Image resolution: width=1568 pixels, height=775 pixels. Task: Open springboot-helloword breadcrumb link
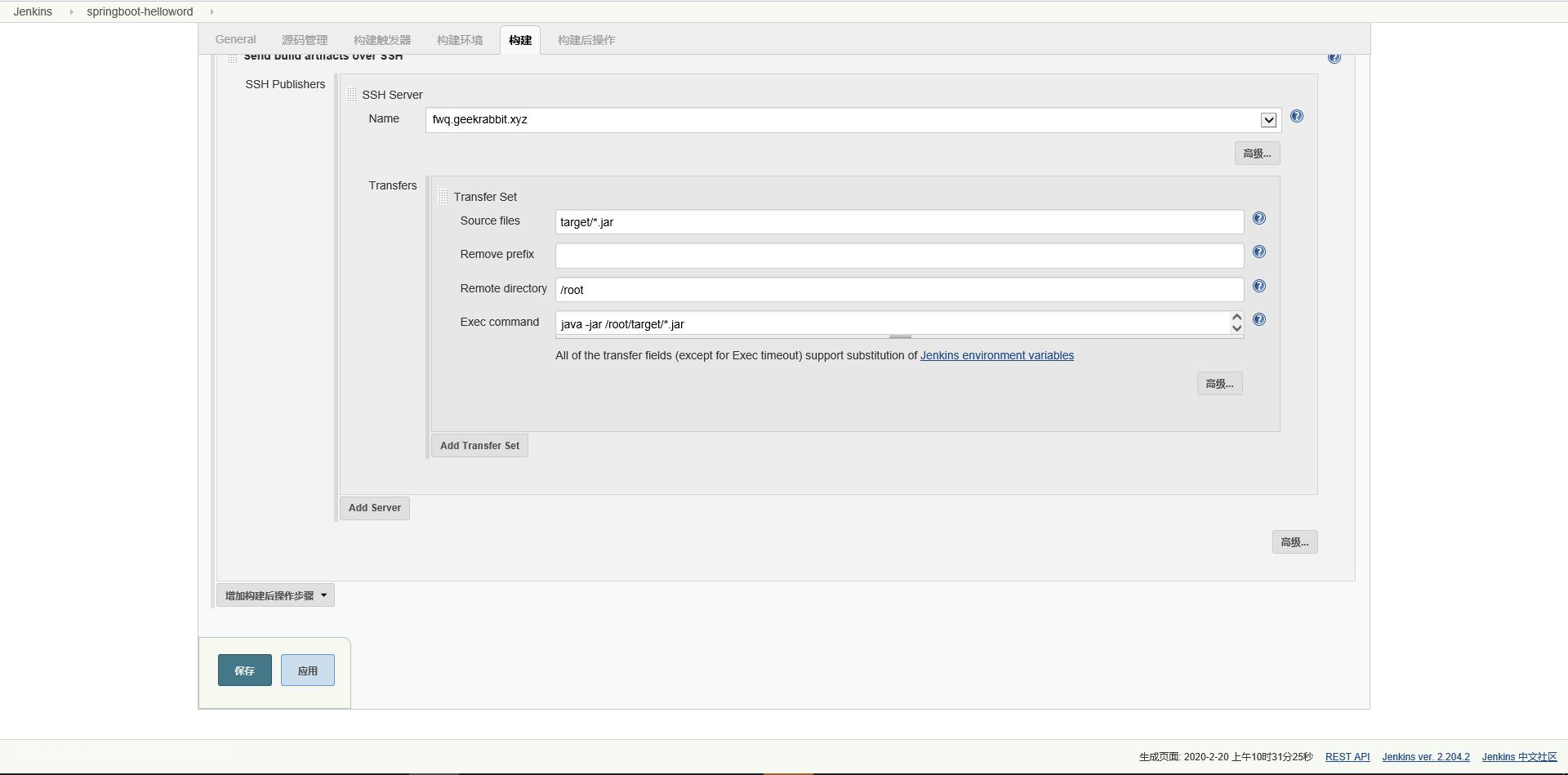140,11
